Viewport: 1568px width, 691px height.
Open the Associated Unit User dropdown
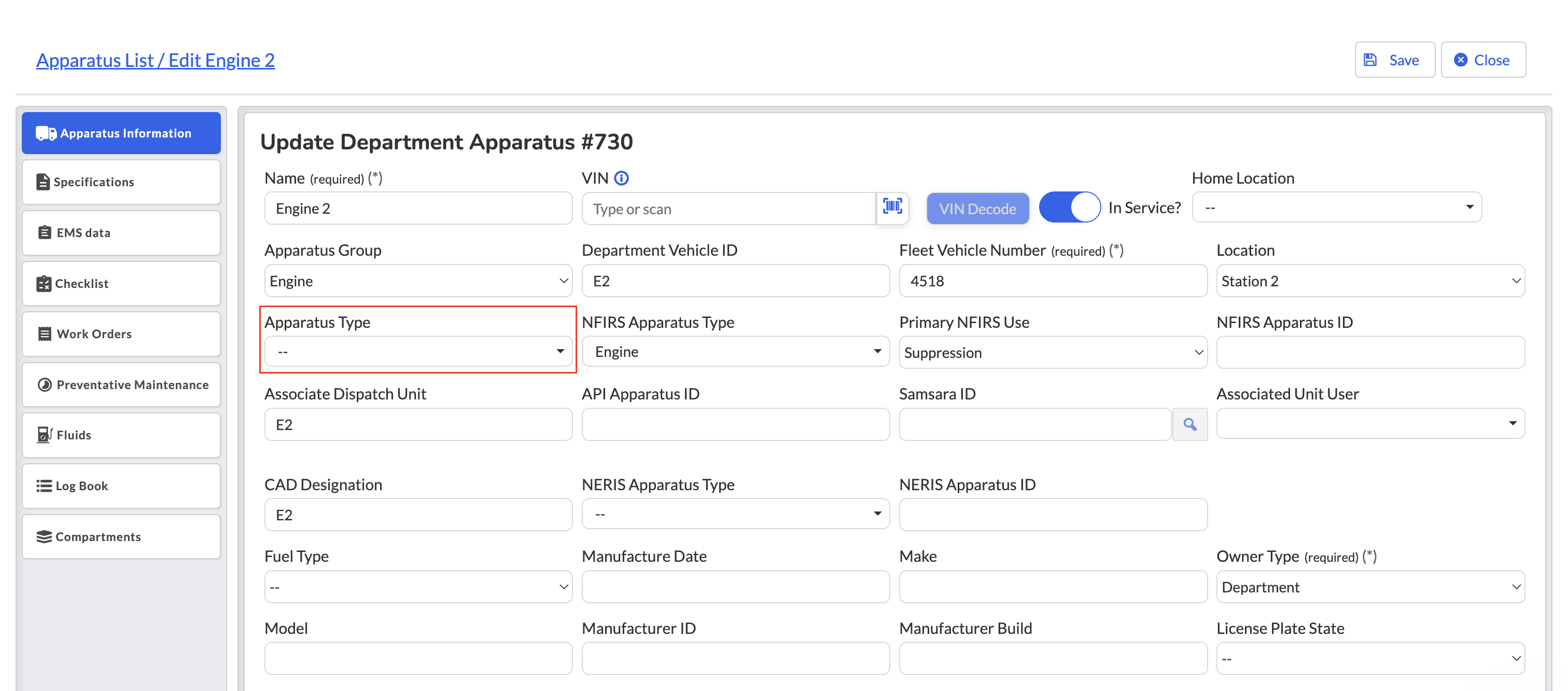coord(1370,424)
